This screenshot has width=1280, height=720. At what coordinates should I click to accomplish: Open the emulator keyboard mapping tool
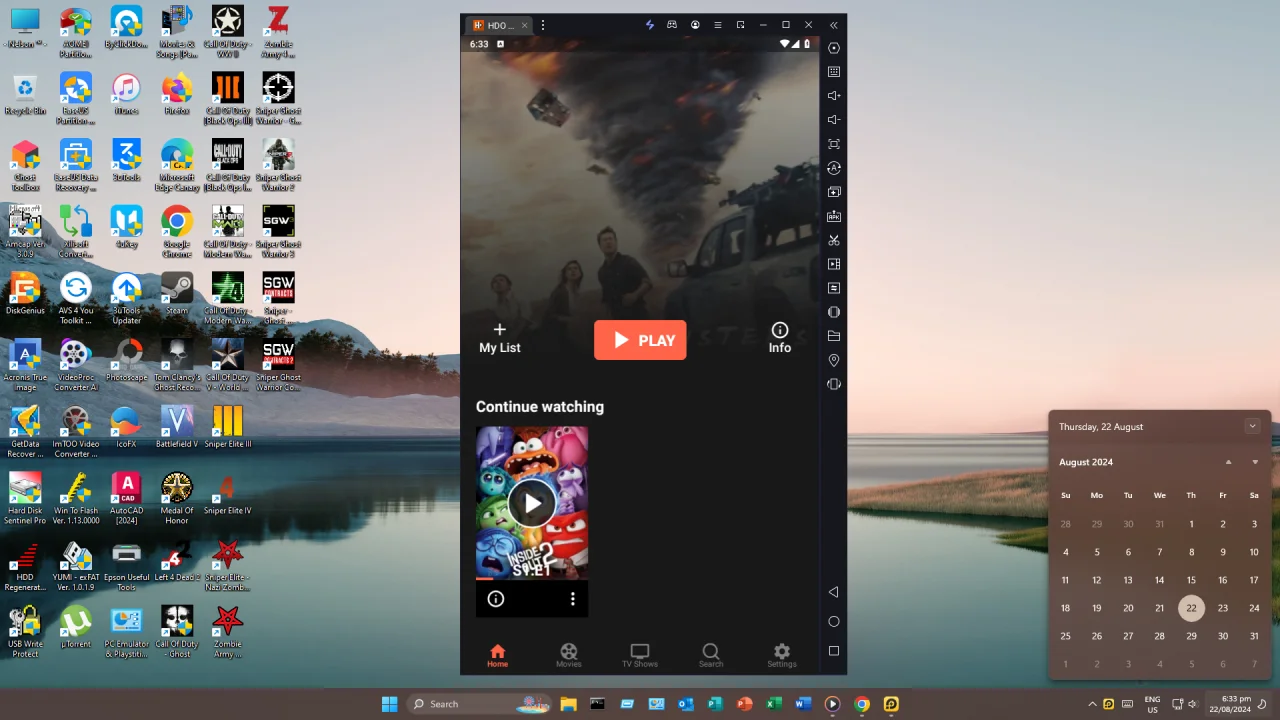point(834,72)
